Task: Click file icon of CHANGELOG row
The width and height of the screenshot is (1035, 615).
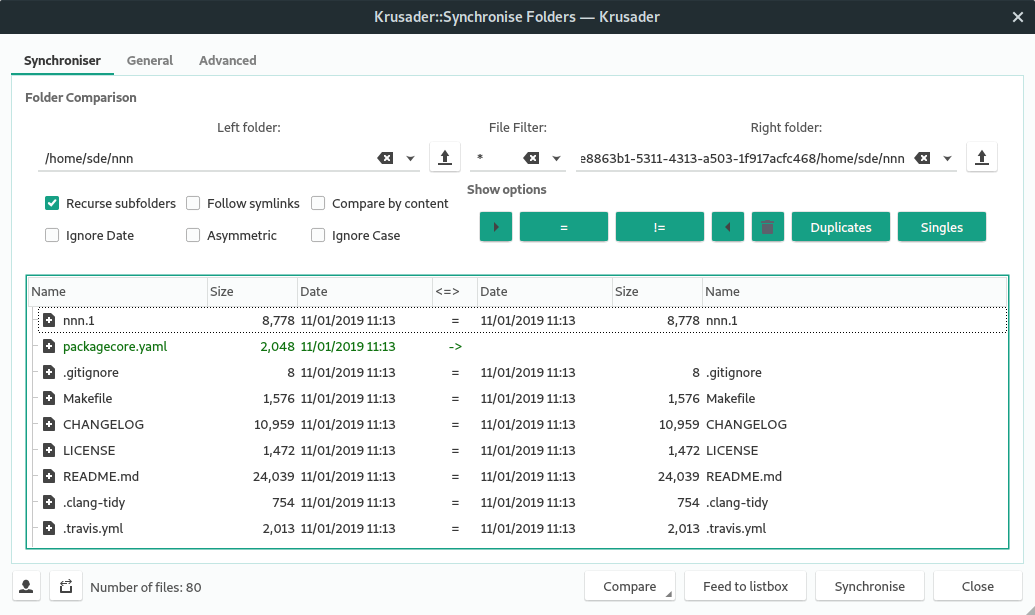Action: tap(49, 424)
